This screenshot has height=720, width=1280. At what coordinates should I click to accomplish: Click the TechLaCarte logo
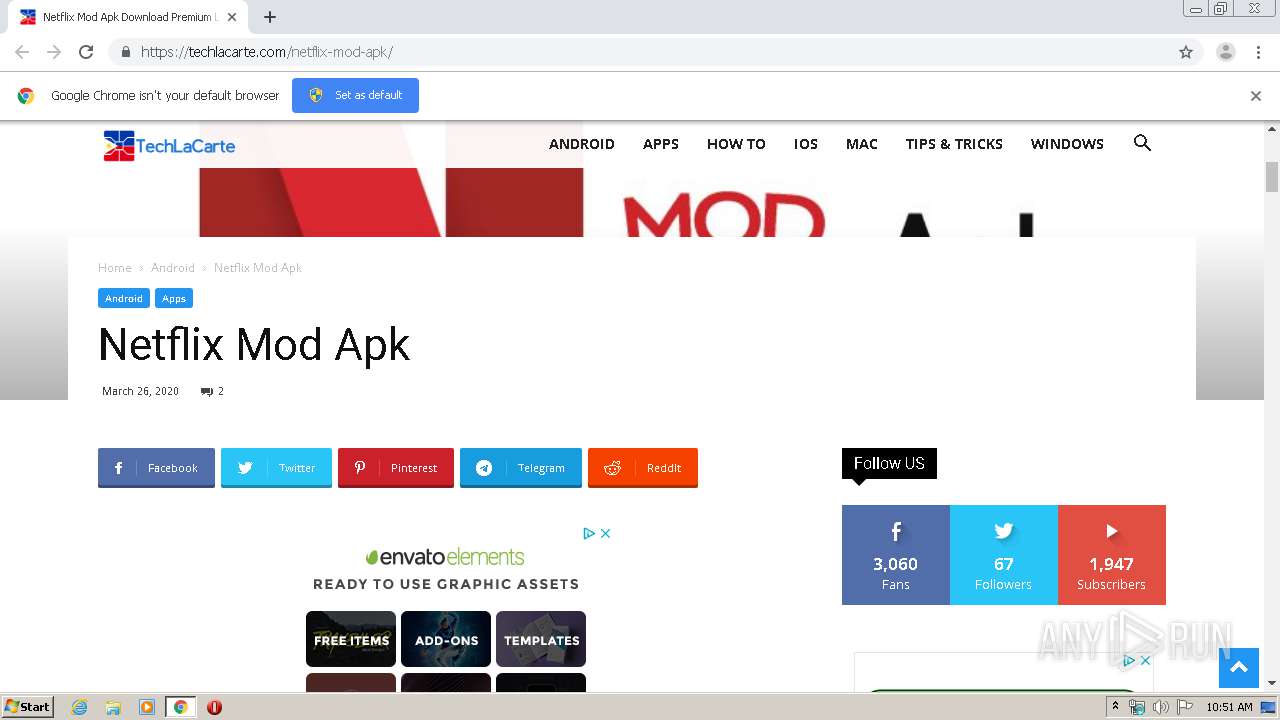pos(169,146)
